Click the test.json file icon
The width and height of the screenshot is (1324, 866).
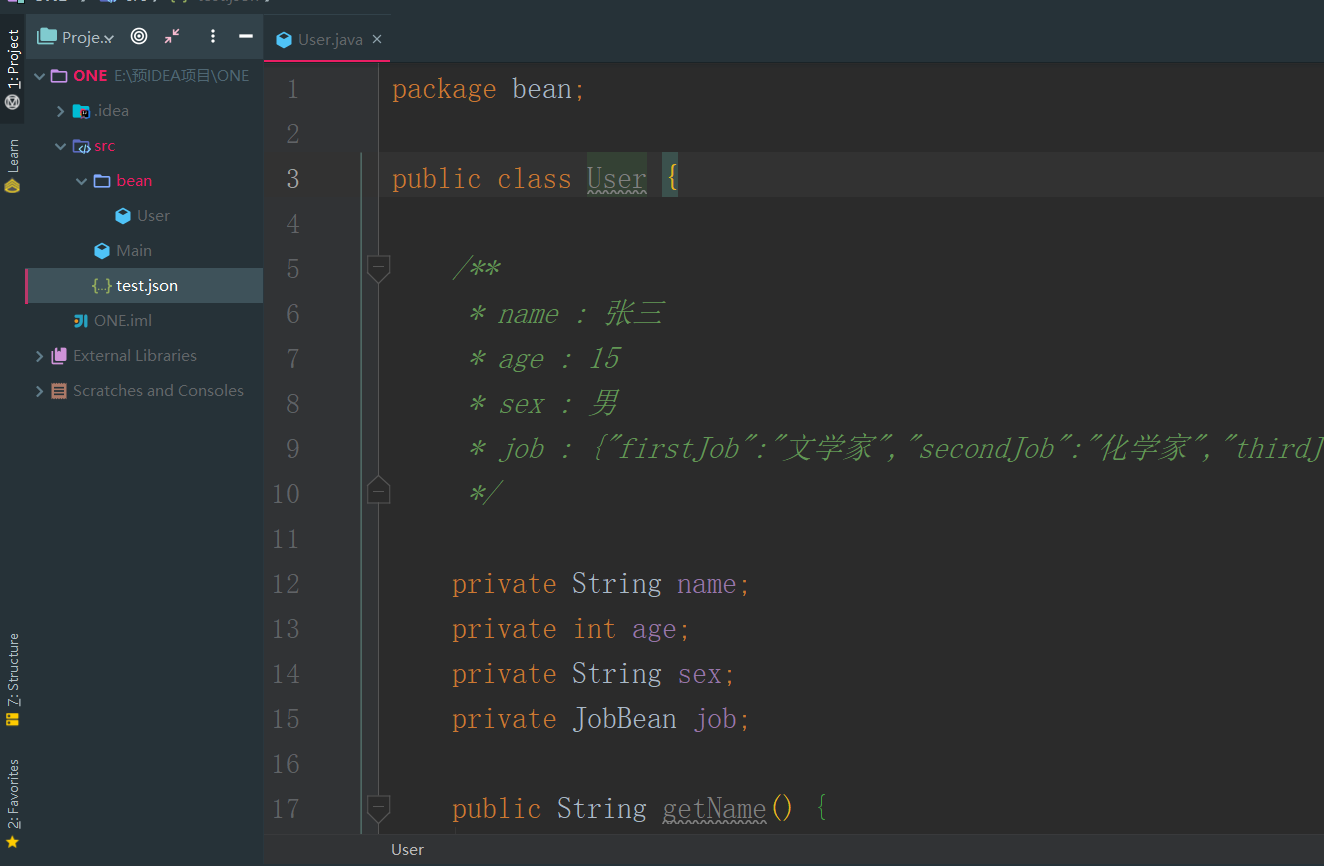point(100,285)
